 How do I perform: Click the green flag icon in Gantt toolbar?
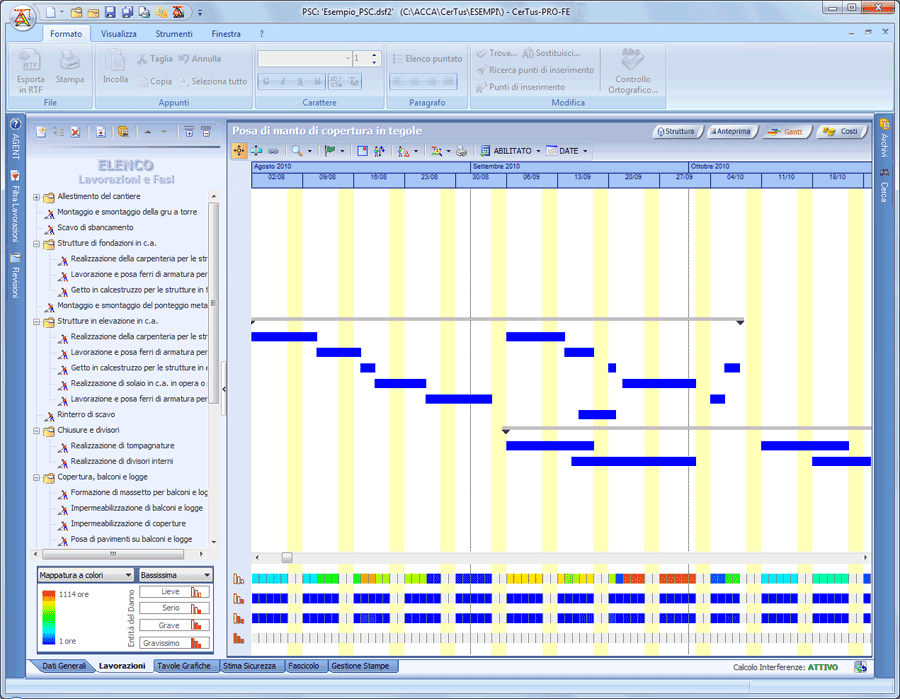[x=331, y=151]
